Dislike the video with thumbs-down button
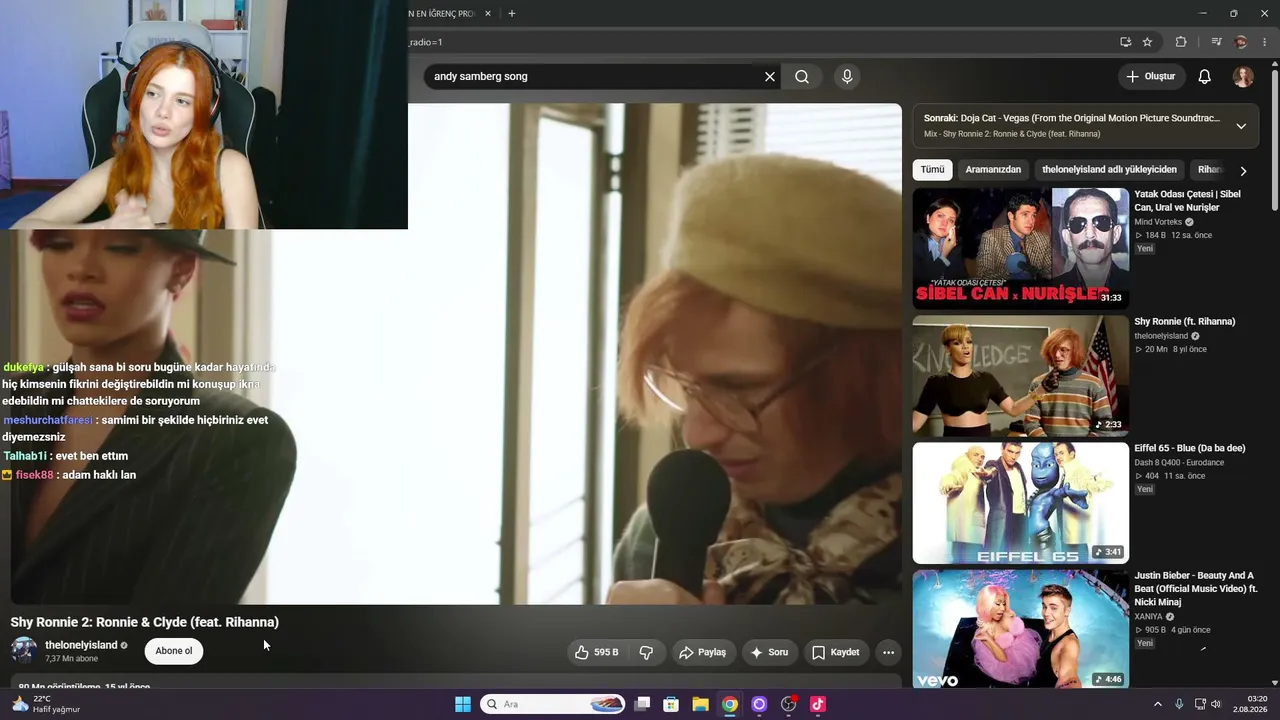The height and width of the screenshot is (720, 1280). [646, 652]
